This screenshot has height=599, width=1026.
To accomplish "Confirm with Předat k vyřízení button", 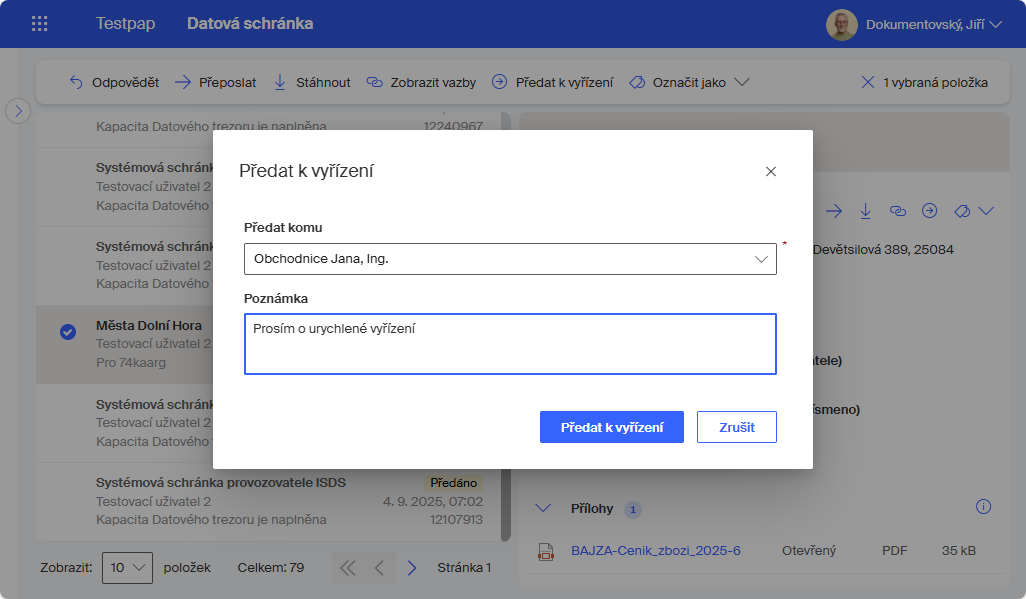I will pyautogui.click(x=611, y=427).
